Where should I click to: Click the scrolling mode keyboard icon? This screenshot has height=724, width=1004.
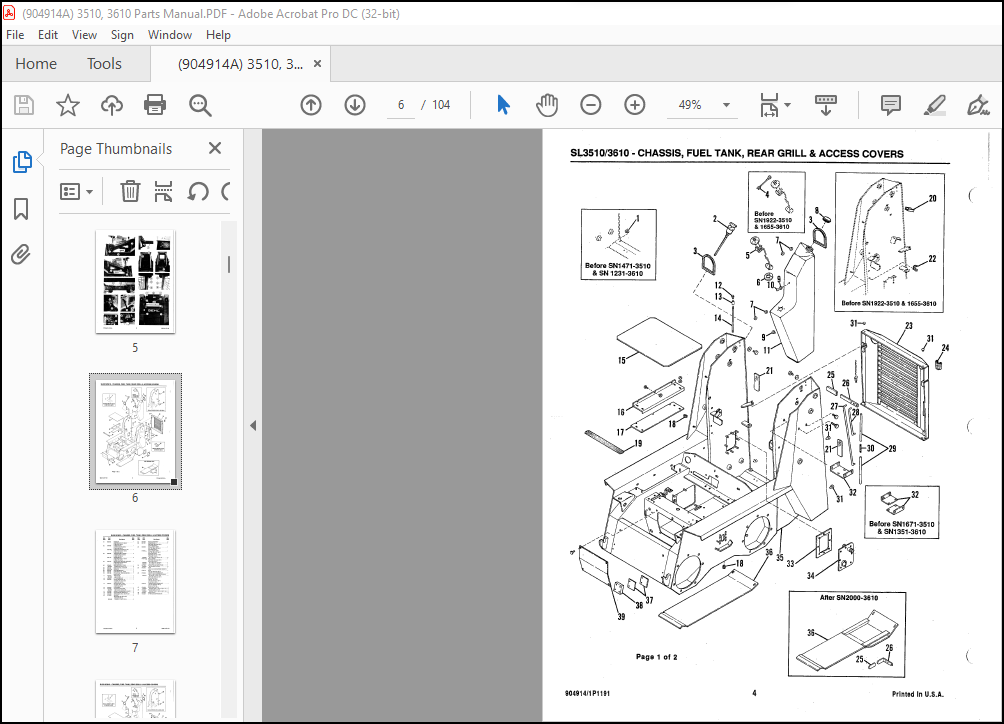tap(825, 105)
